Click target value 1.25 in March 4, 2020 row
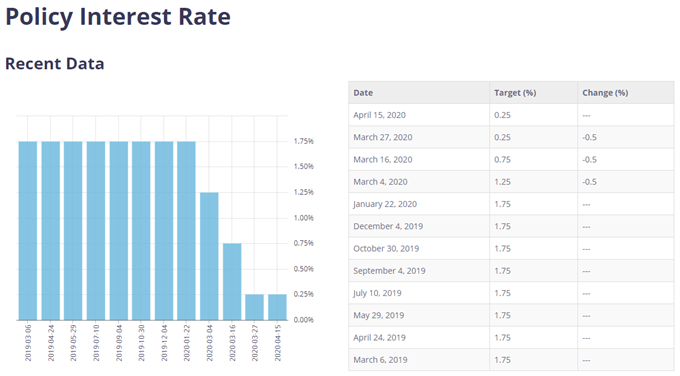Image resolution: width=680 pixels, height=376 pixels. click(x=502, y=182)
